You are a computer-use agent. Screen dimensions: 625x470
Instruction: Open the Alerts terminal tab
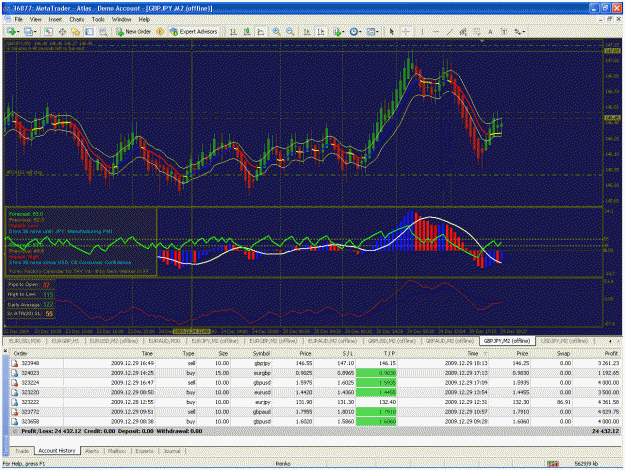click(92, 451)
